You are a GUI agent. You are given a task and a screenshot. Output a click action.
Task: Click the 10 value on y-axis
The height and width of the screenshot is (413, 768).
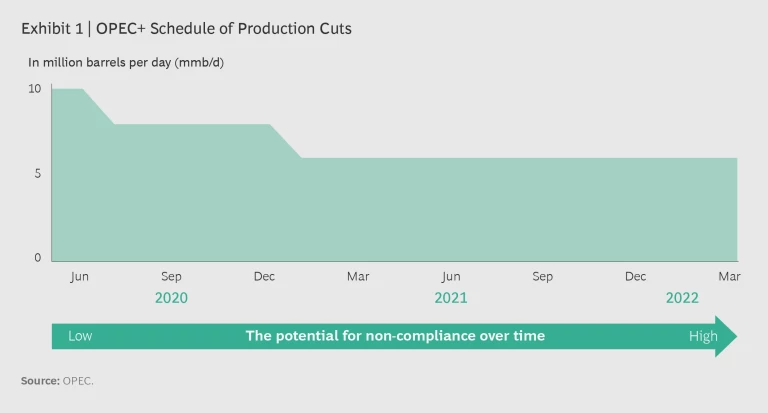35,88
